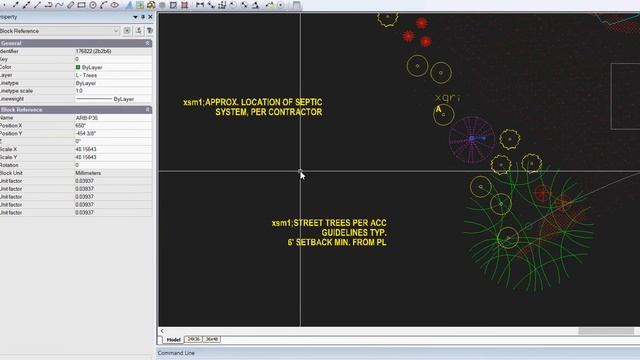Viewport: 640px width, 360px height.
Task: Switch to the Model tab
Action: coord(173,340)
